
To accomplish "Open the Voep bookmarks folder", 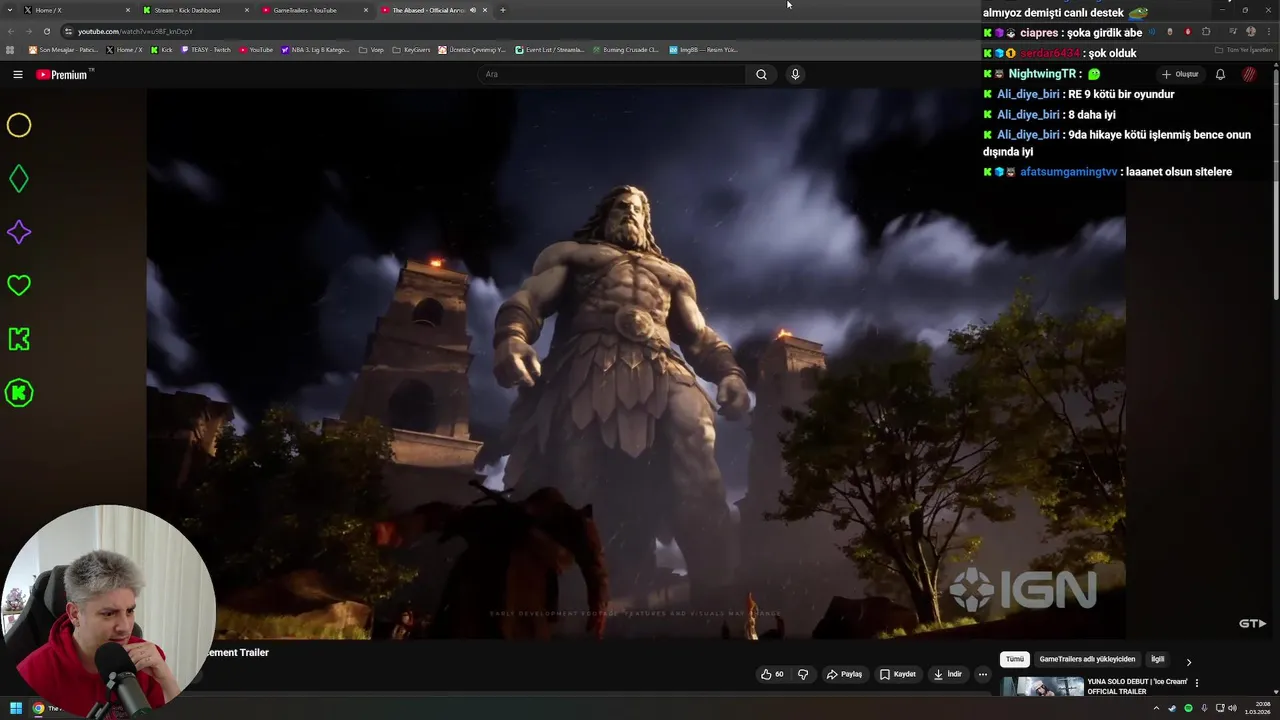I will (x=370, y=50).
